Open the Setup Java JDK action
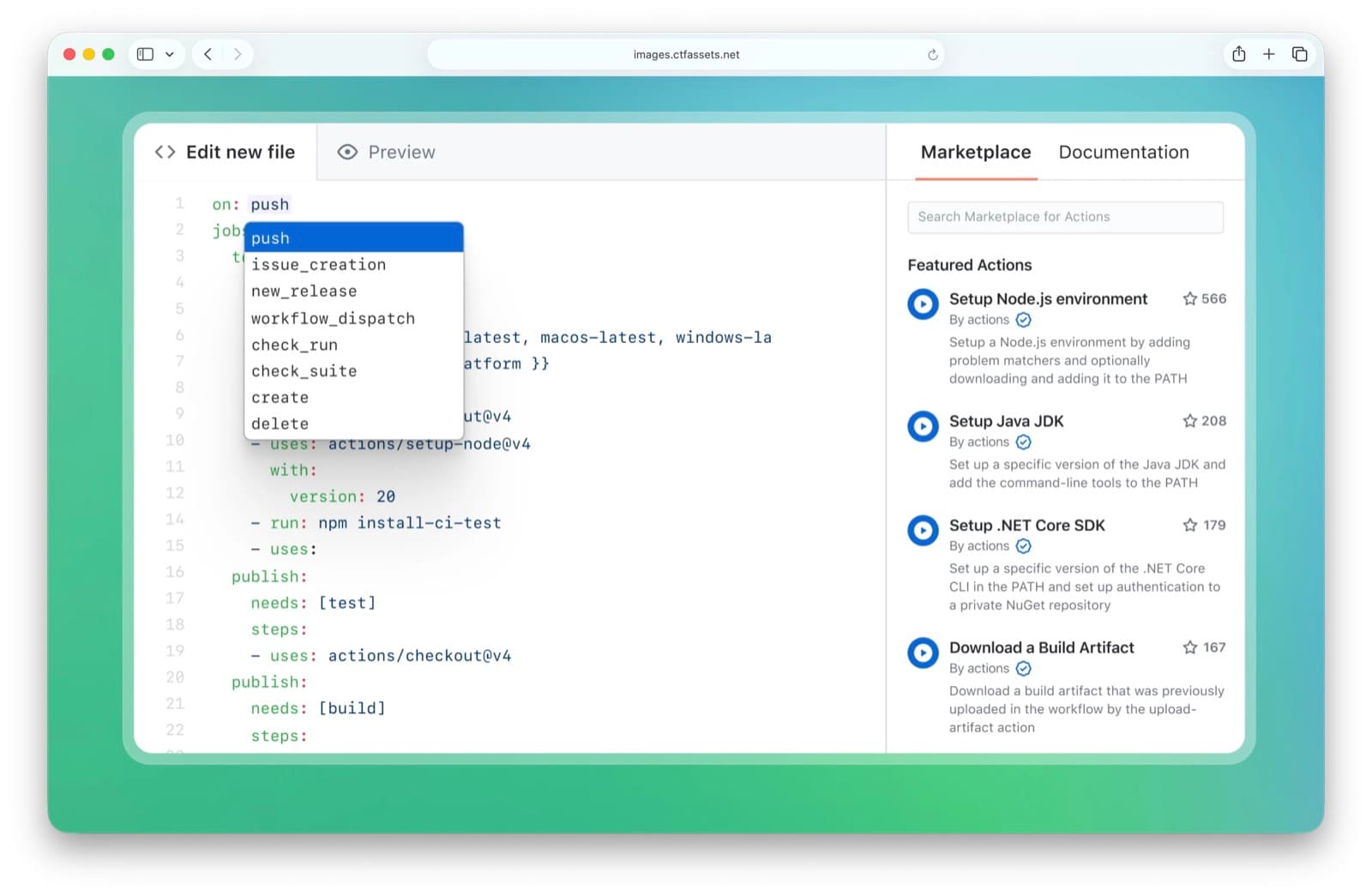This screenshot has height=896, width=1372. pyautogui.click(x=1006, y=421)
